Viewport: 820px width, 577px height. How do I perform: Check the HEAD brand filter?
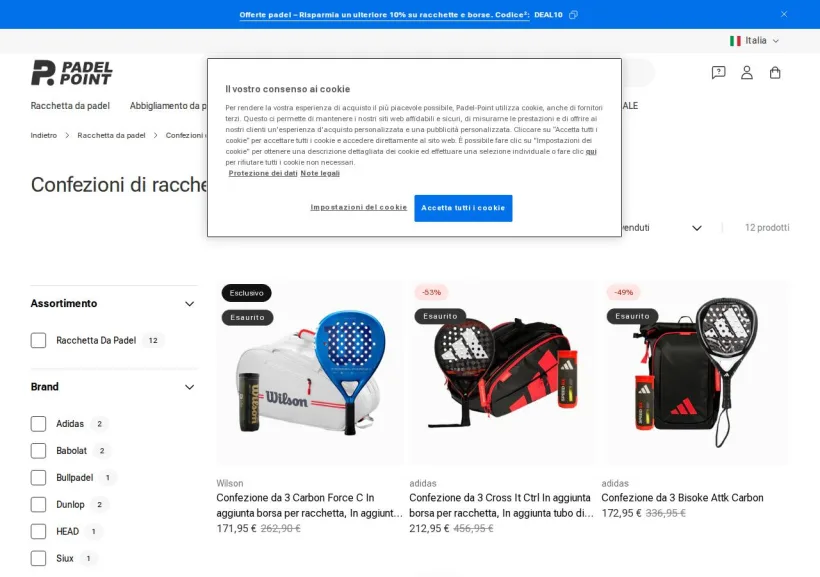pyautogui.click(x=38, y=531)
